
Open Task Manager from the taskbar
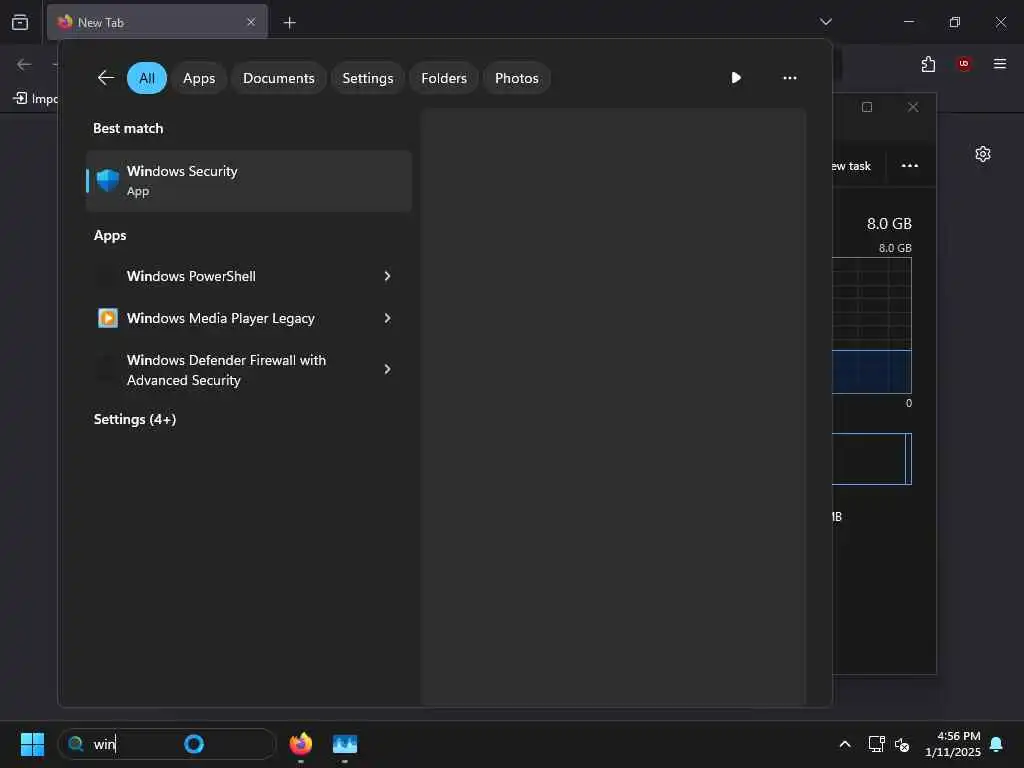(x=345, y=744)
